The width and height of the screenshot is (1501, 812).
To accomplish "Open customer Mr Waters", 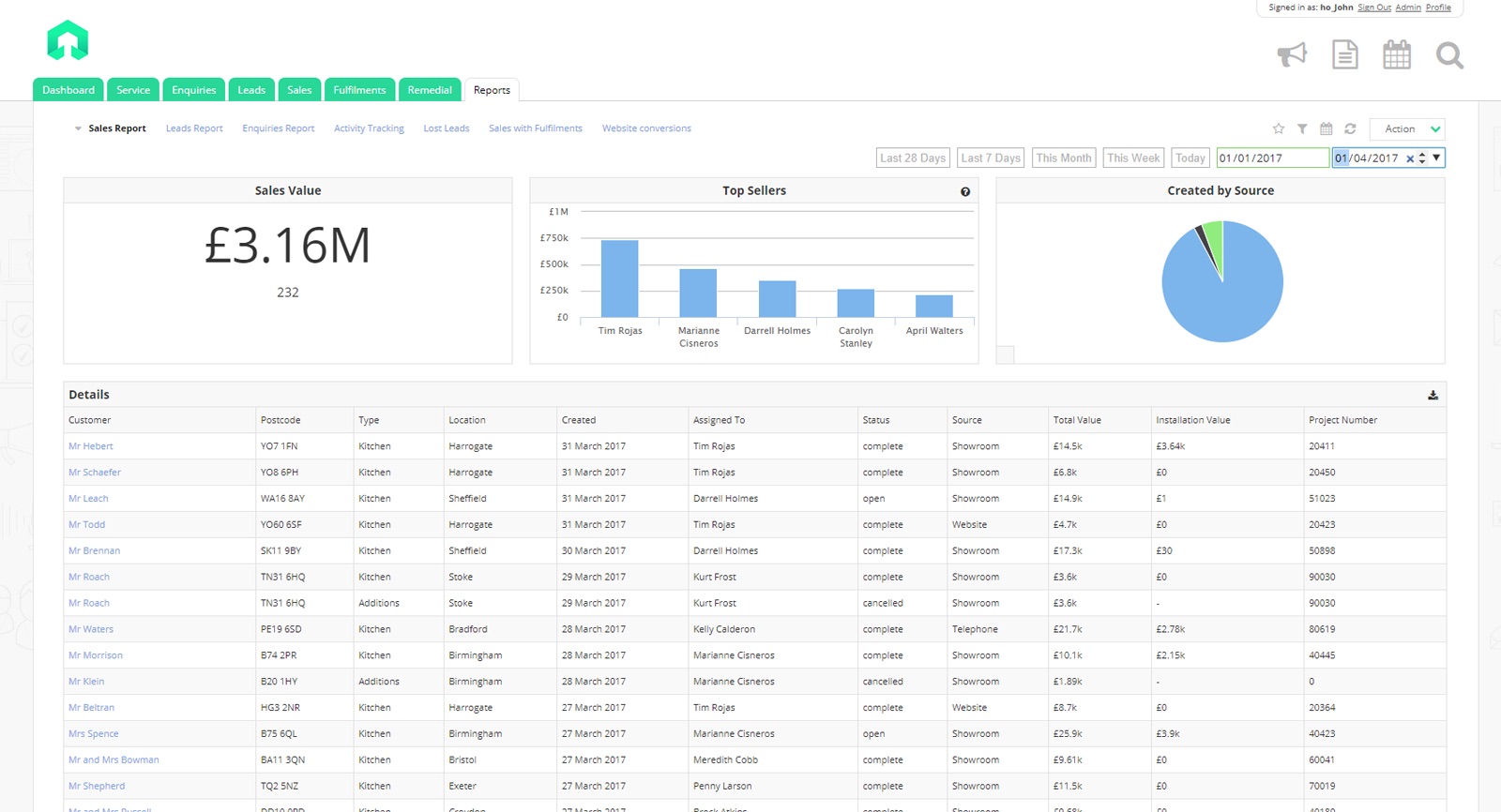I will tap(91, 630).
